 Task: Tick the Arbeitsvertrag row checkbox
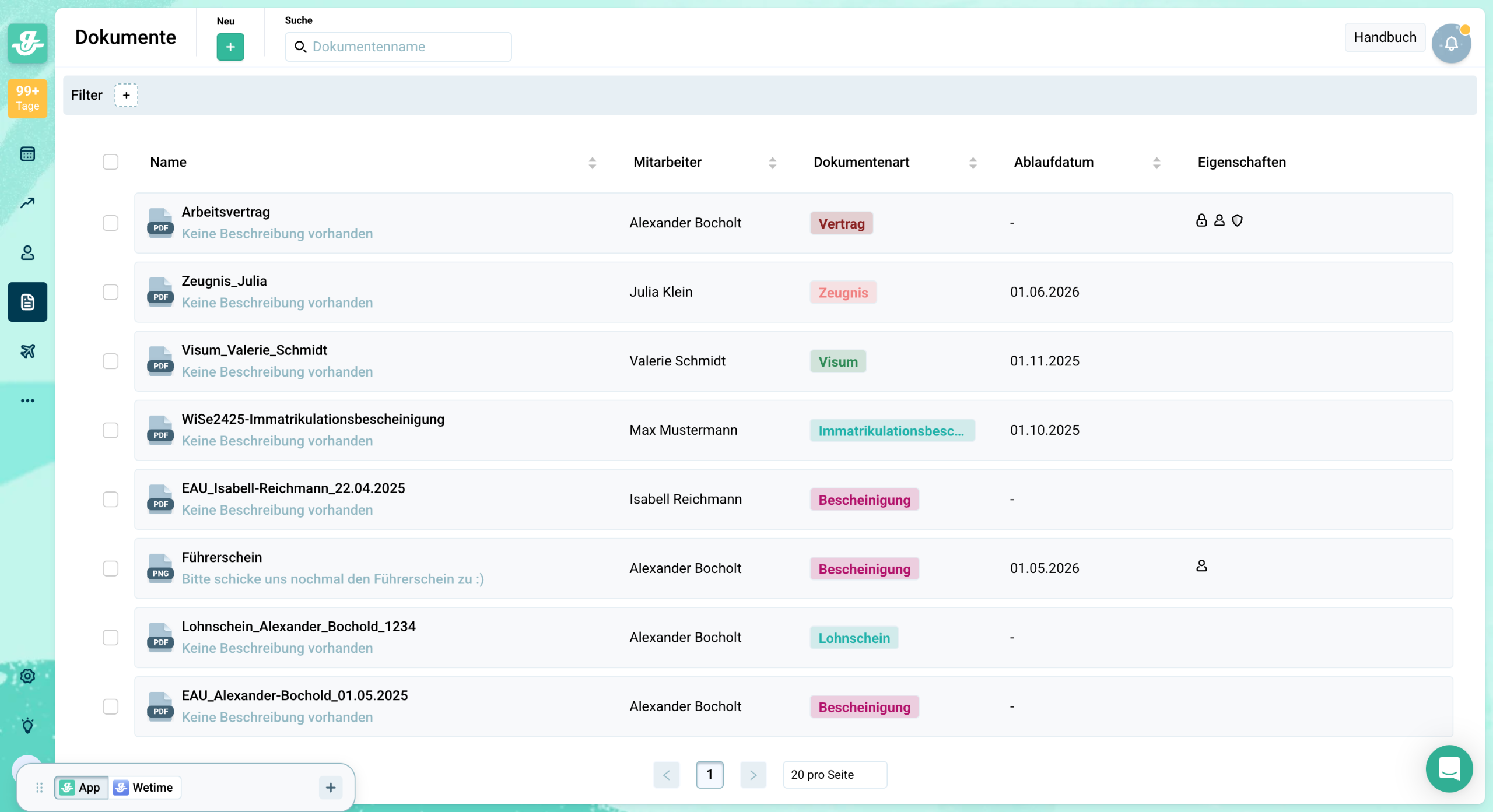(x=110, y=223)
